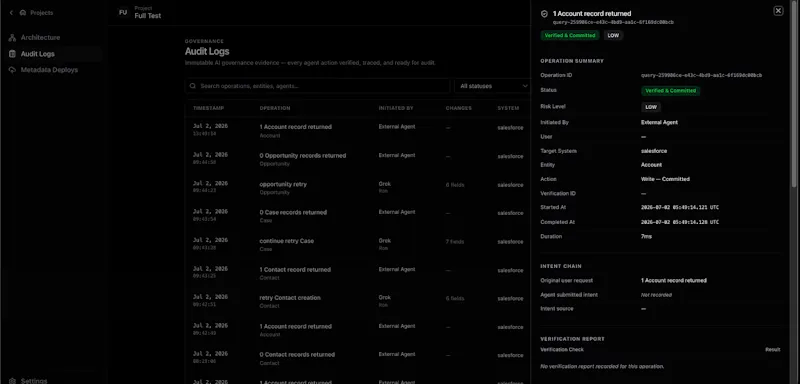Screen dimensions: 800x384
Task: Click the Changes column header
Action: pyautogui.click(x=459, y=108)
